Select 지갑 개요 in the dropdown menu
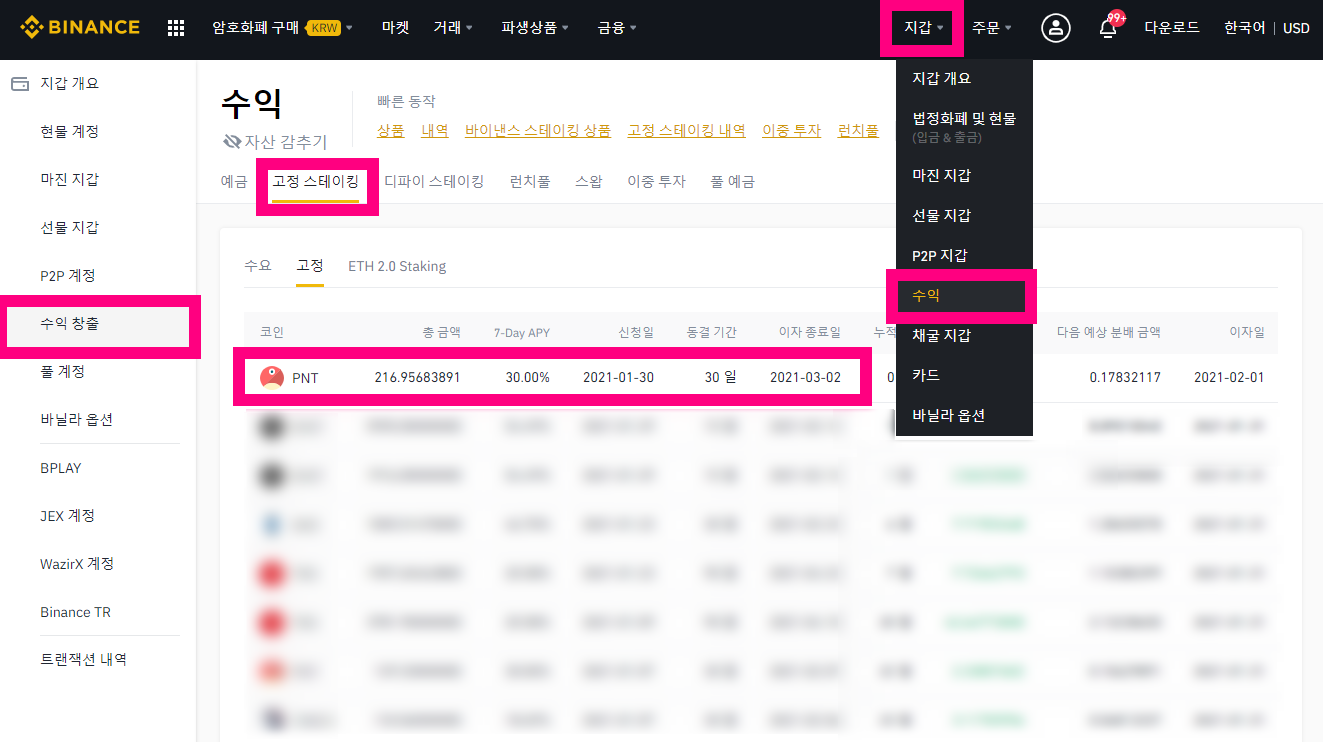The width and height of the screenshot is (1323, 742). click(964, 78)
